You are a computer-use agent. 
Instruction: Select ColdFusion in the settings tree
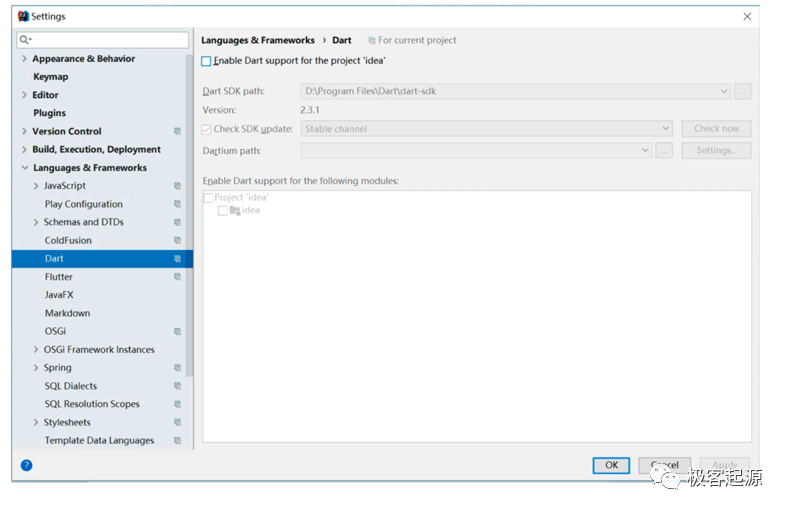[68, 240]
